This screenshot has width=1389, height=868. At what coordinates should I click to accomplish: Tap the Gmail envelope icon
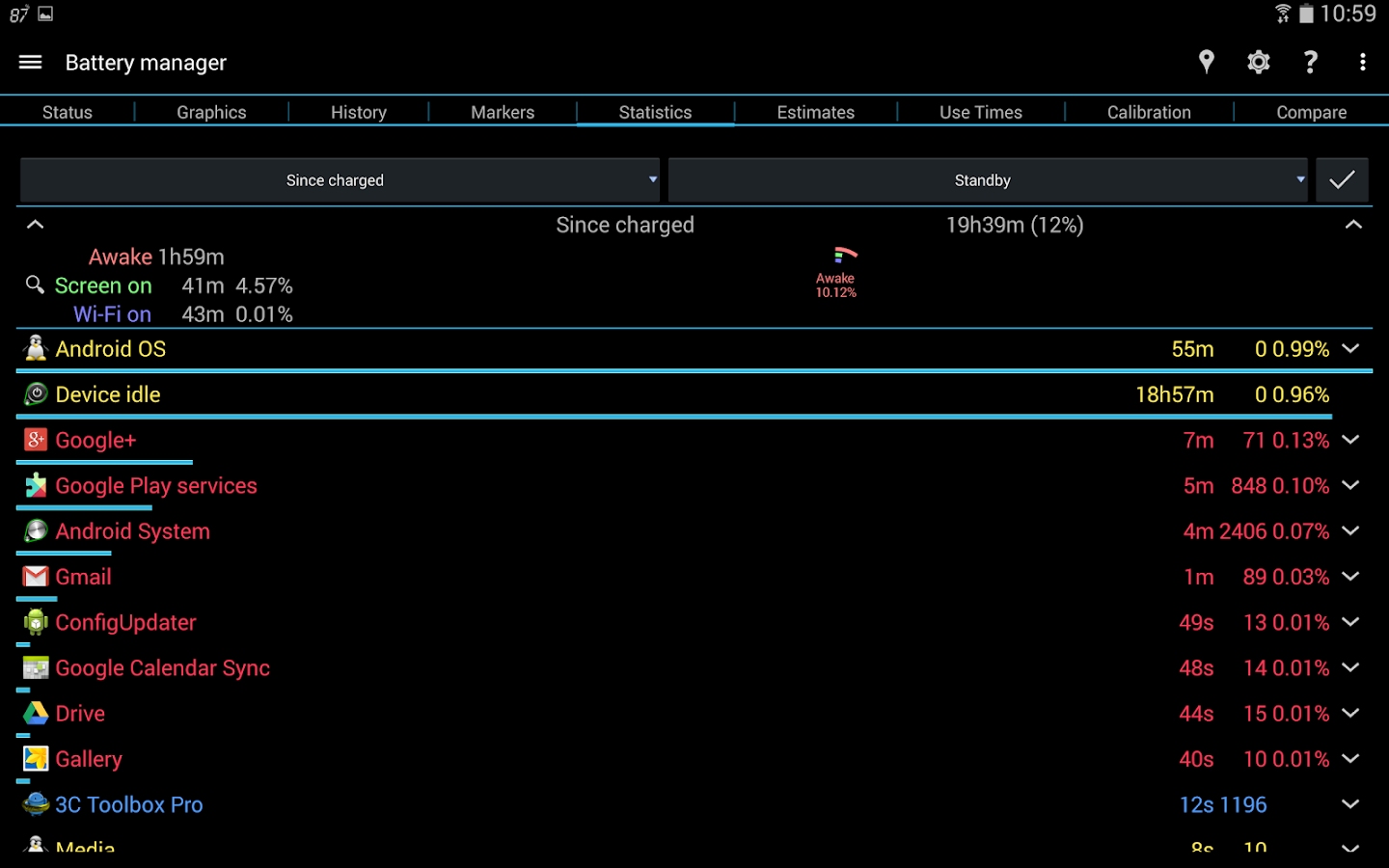tap(36, 577)
